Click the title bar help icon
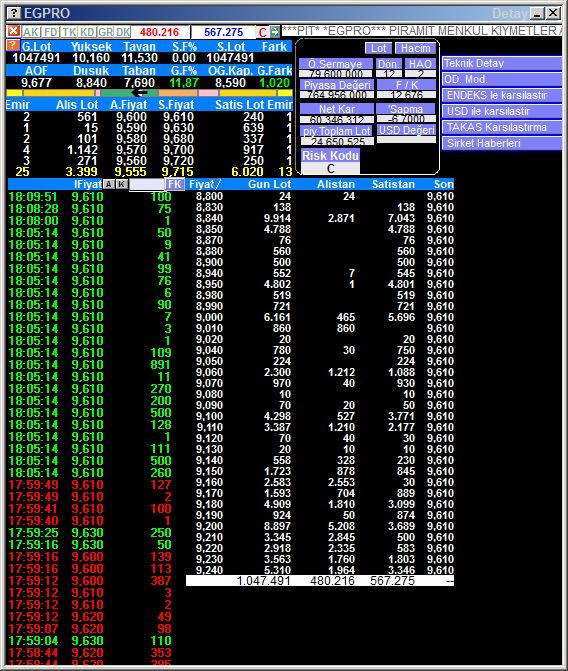 (14, 13)
